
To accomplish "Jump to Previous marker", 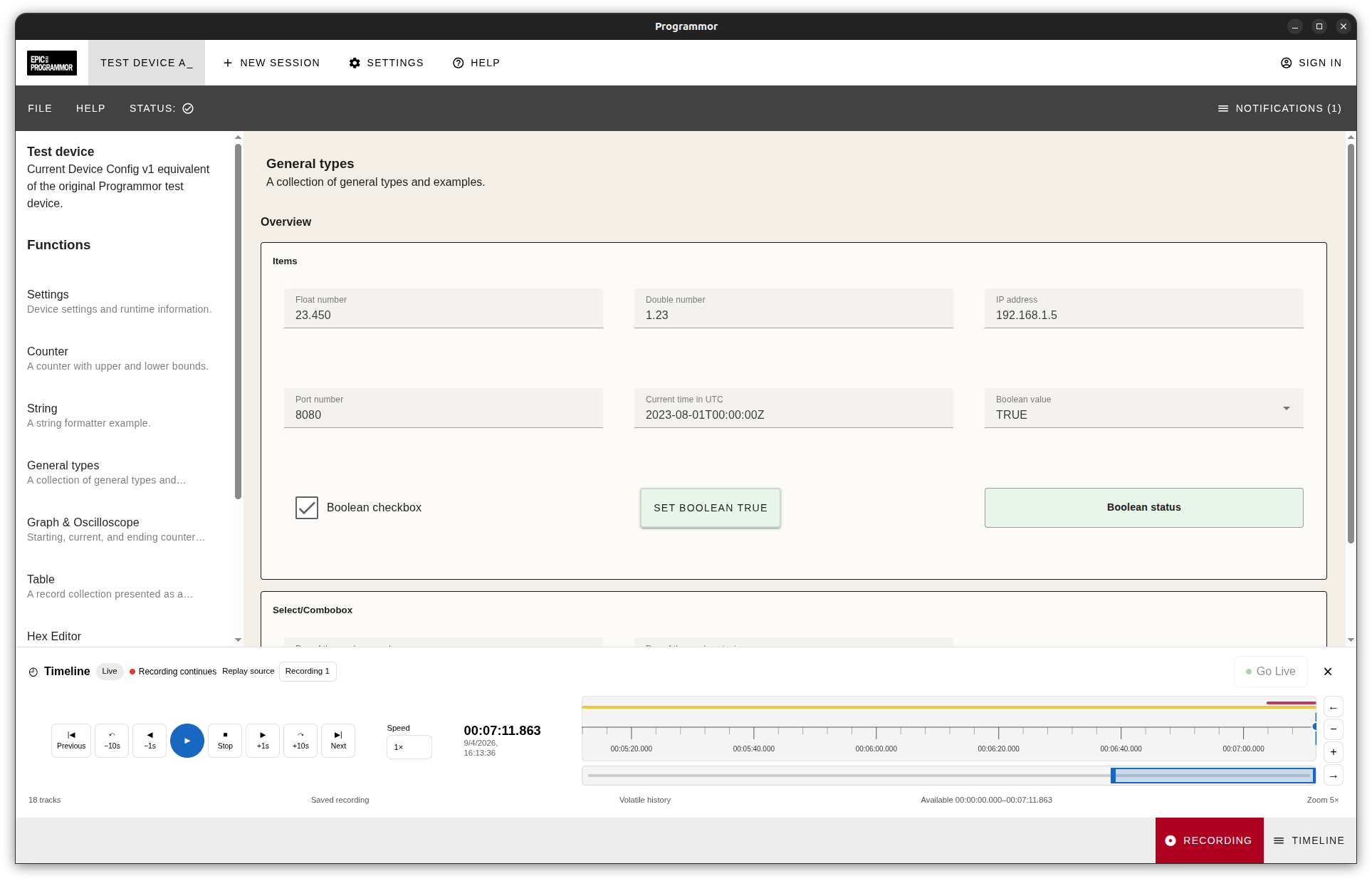I will 71,741.
